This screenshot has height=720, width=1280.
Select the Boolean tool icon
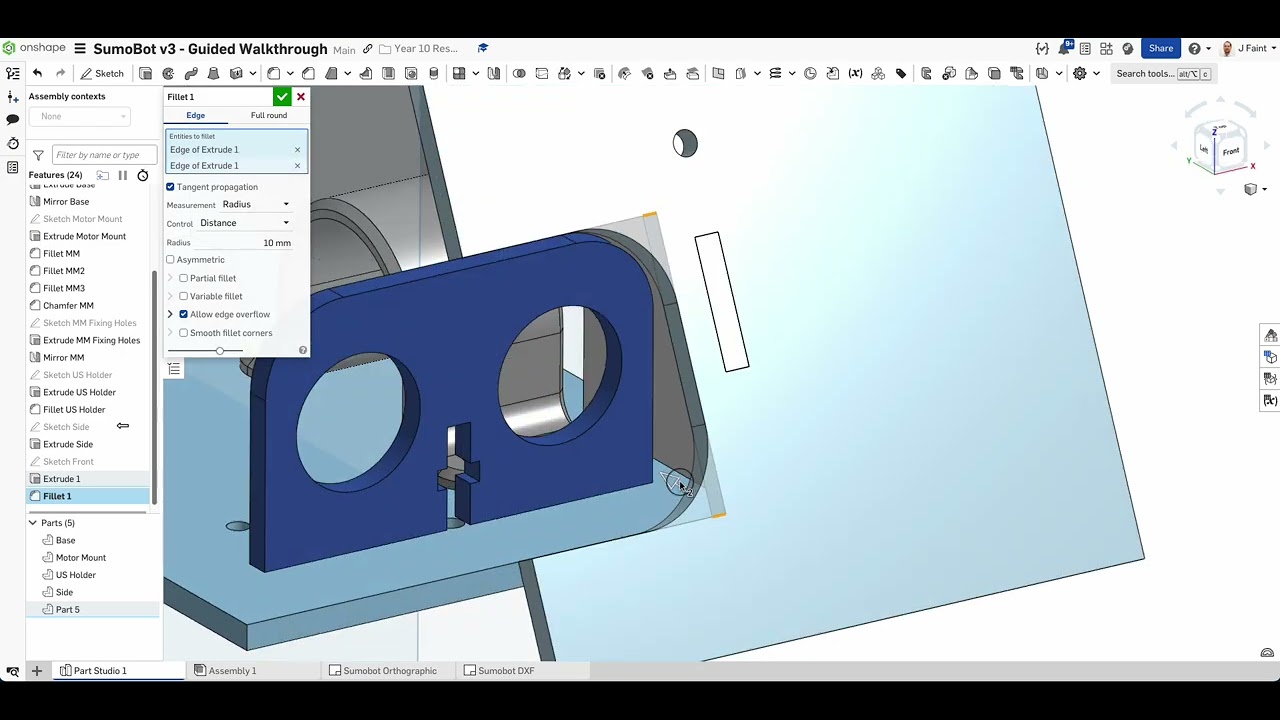(x=519, y=73)
